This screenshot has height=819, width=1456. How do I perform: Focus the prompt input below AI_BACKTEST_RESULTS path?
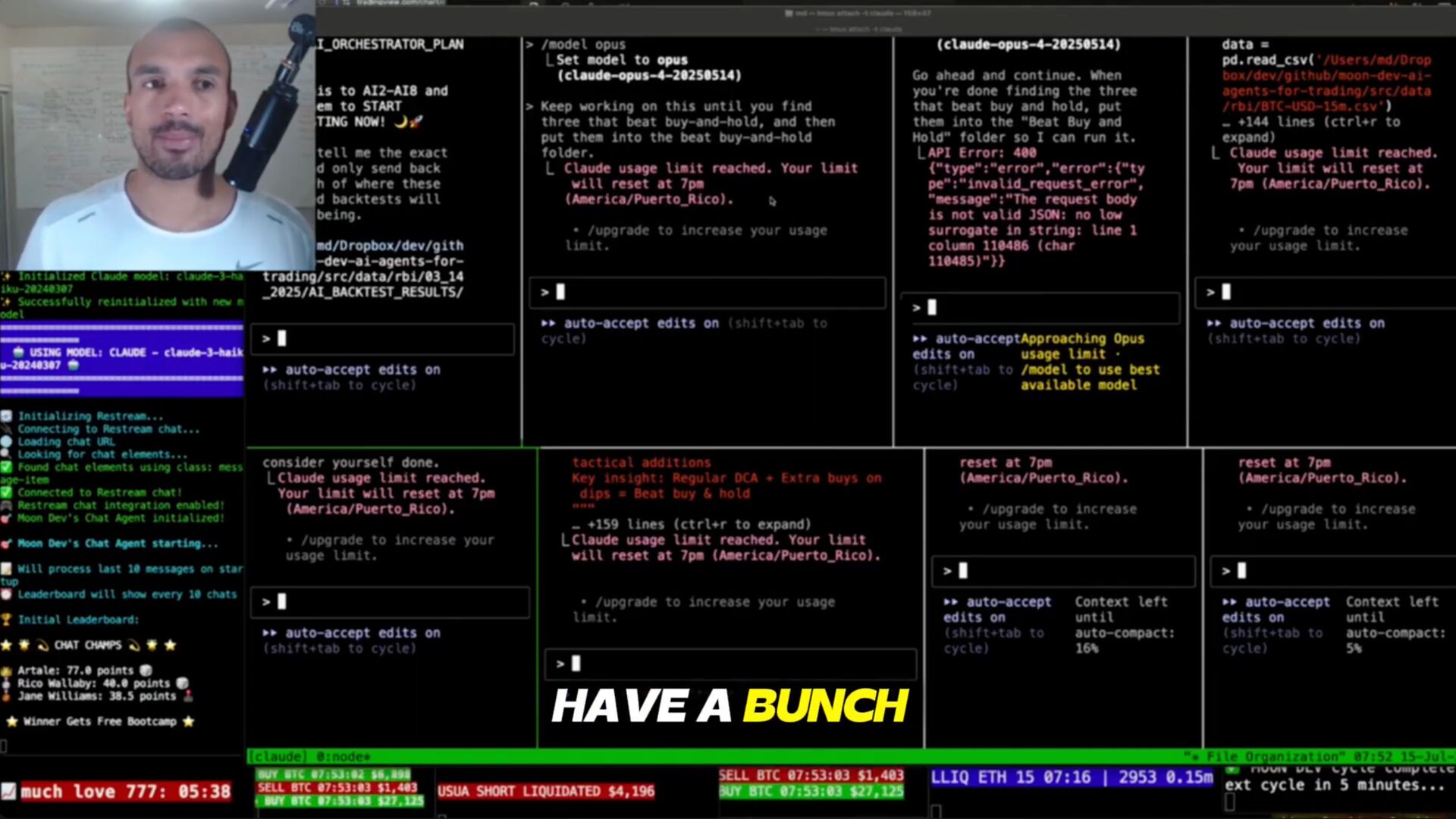(x=383, y=338)
